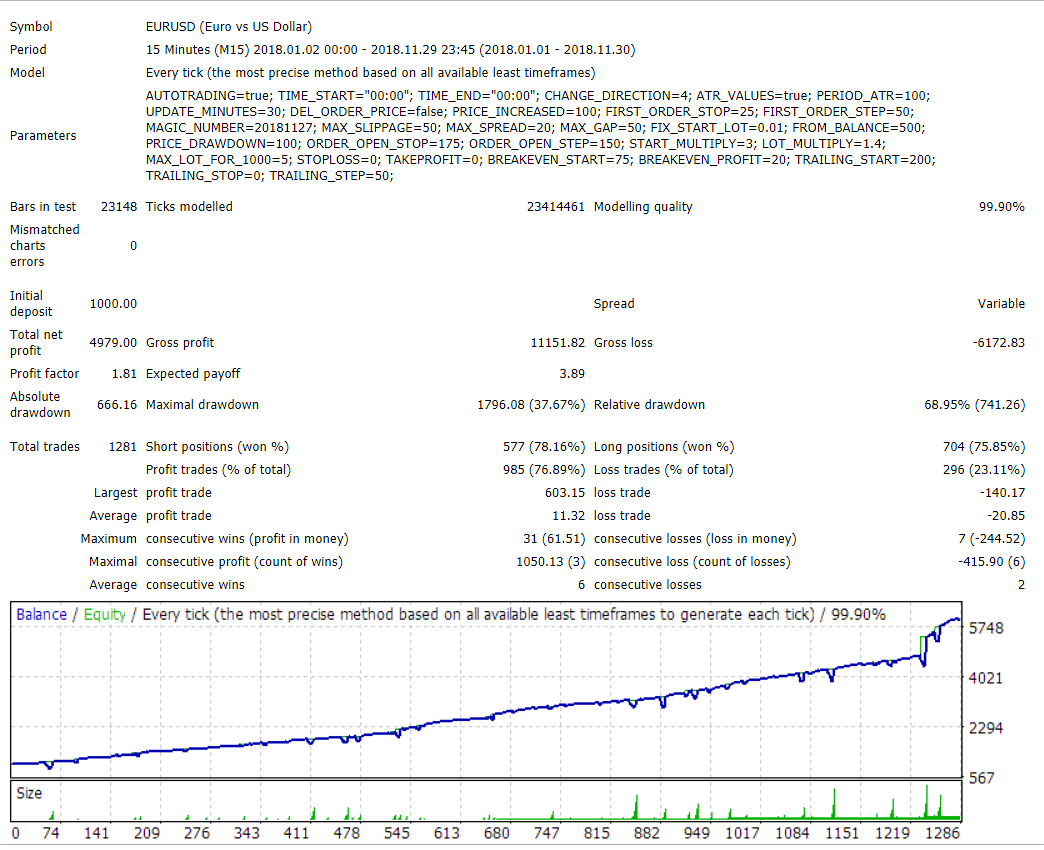Viewport: 1044px width, 850px height.
Task: Click the Long positions value 704 (75.85%)
Action: point(984,447)
